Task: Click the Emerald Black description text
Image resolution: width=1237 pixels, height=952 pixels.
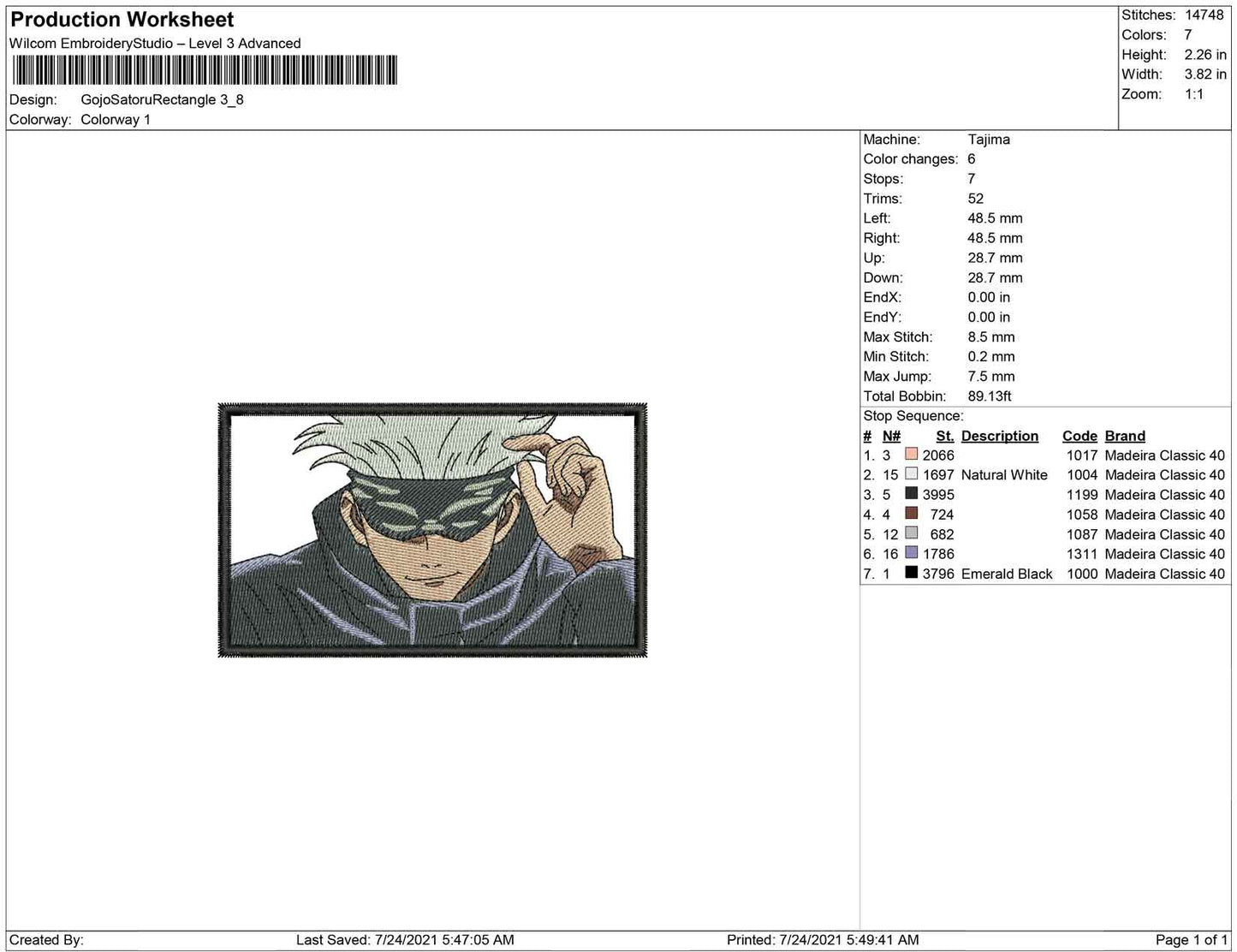Action: [x=1007, y=574]
